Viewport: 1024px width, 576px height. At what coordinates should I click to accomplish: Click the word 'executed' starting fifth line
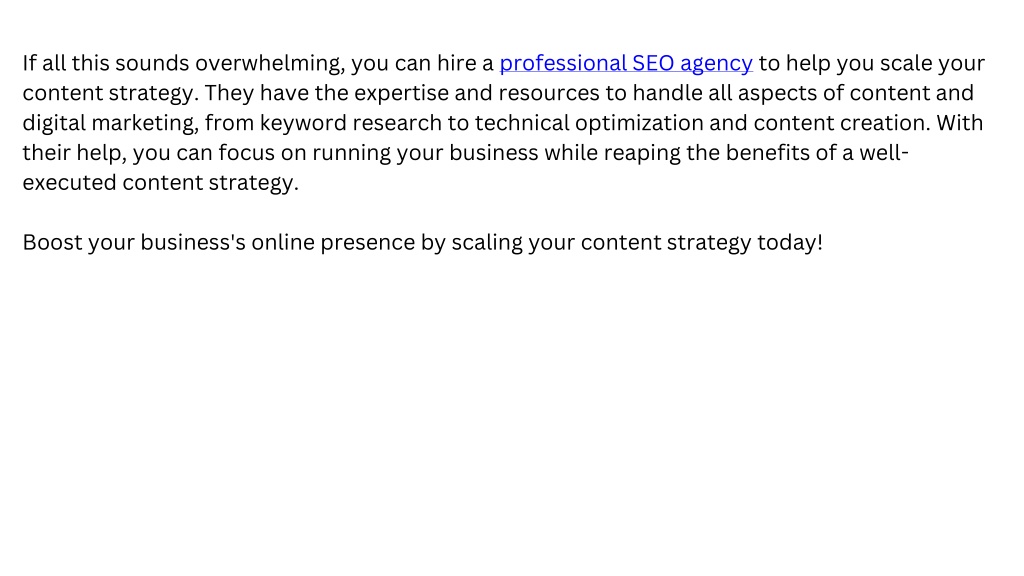[70, 182]
